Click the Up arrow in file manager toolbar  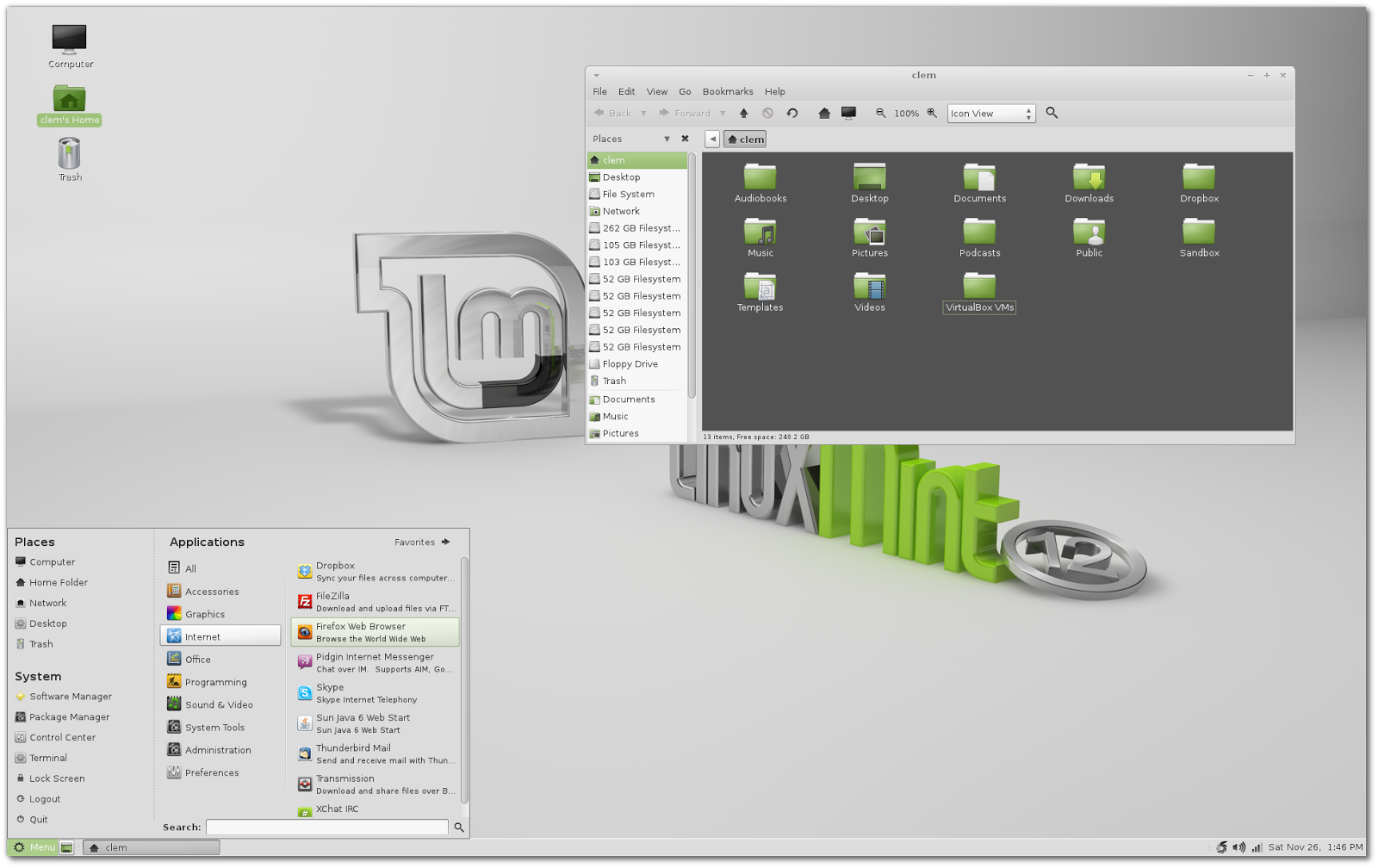click(742, 113)
